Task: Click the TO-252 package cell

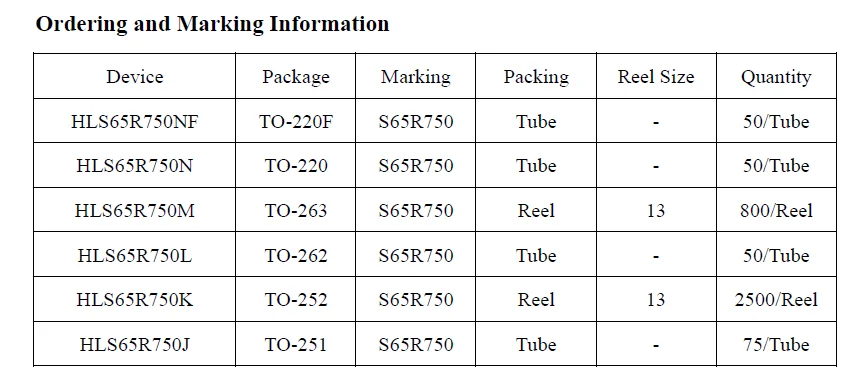Action: tap(296, 300)
